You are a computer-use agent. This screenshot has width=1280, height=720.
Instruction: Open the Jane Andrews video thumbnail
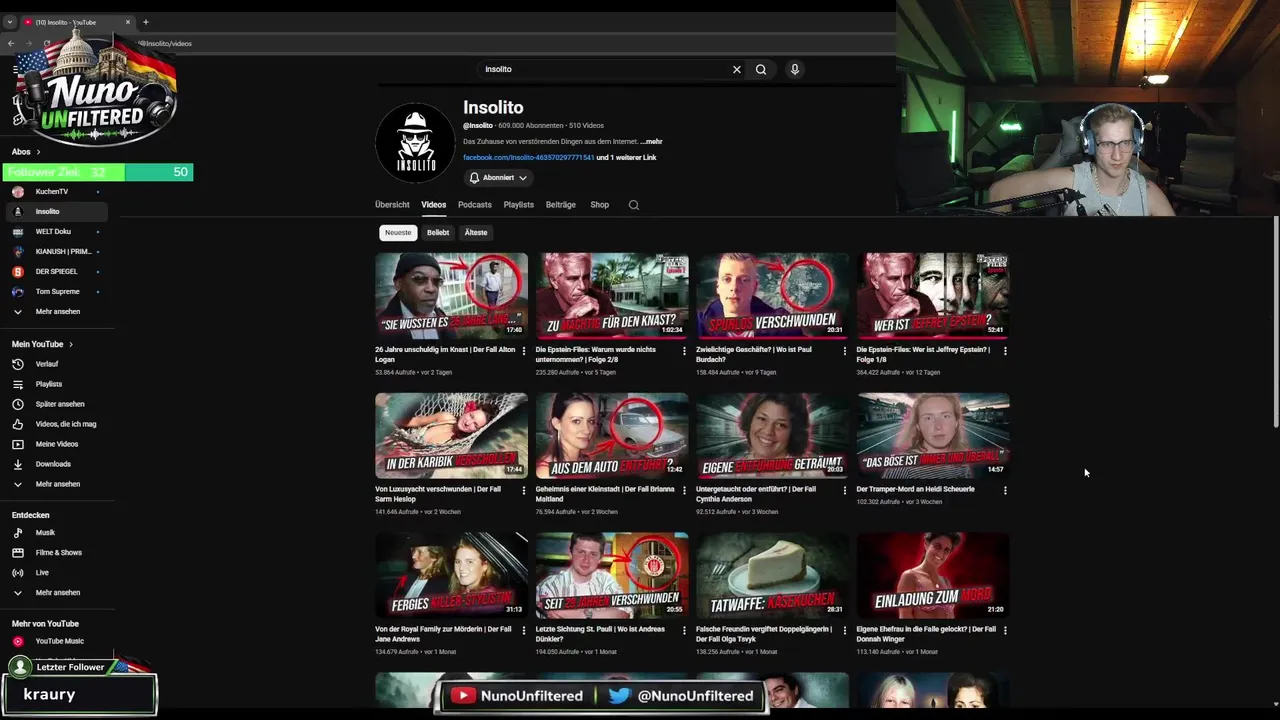coord(451,575)
